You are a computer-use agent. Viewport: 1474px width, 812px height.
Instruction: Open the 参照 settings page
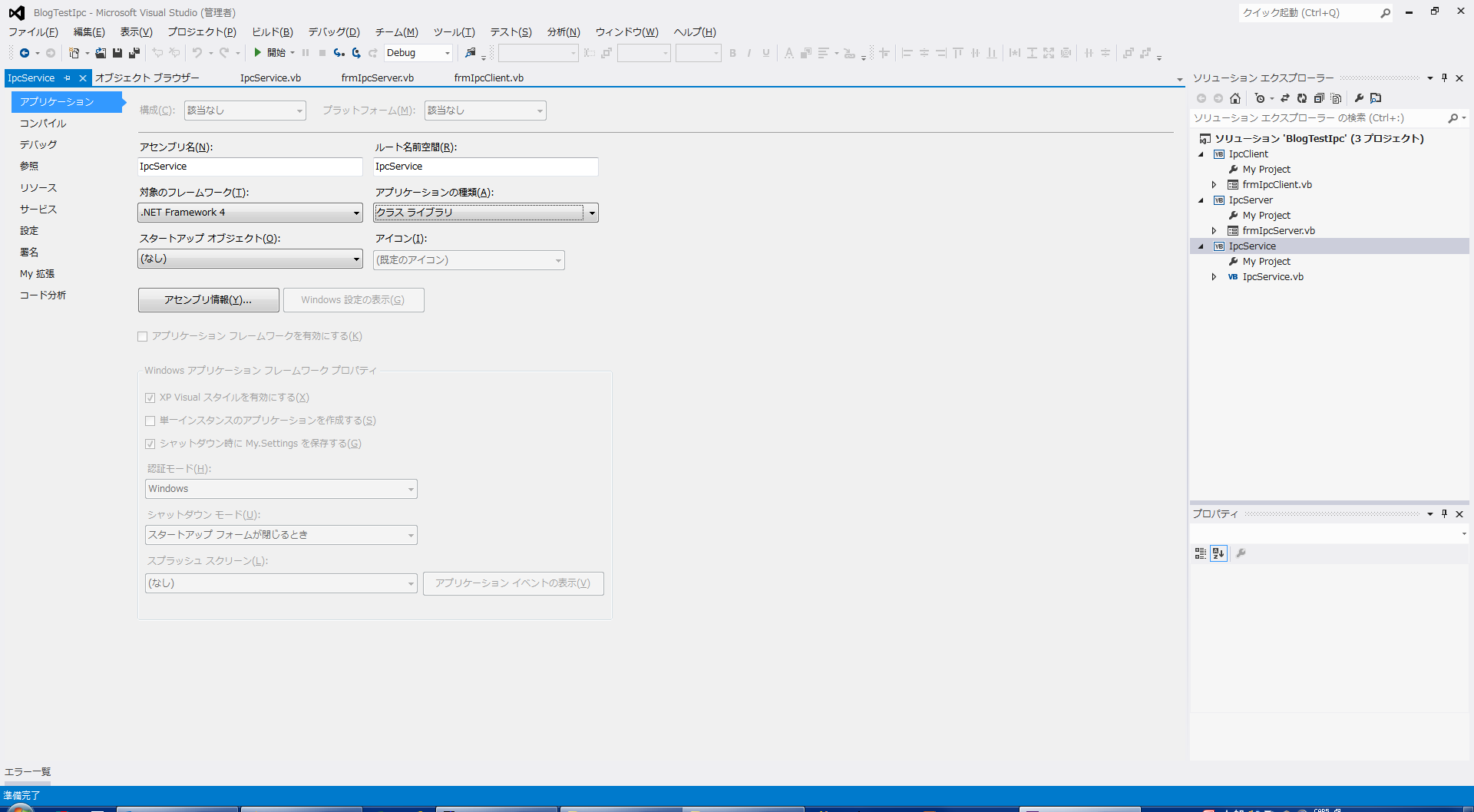pyautogui.click(x=29, y=167)
